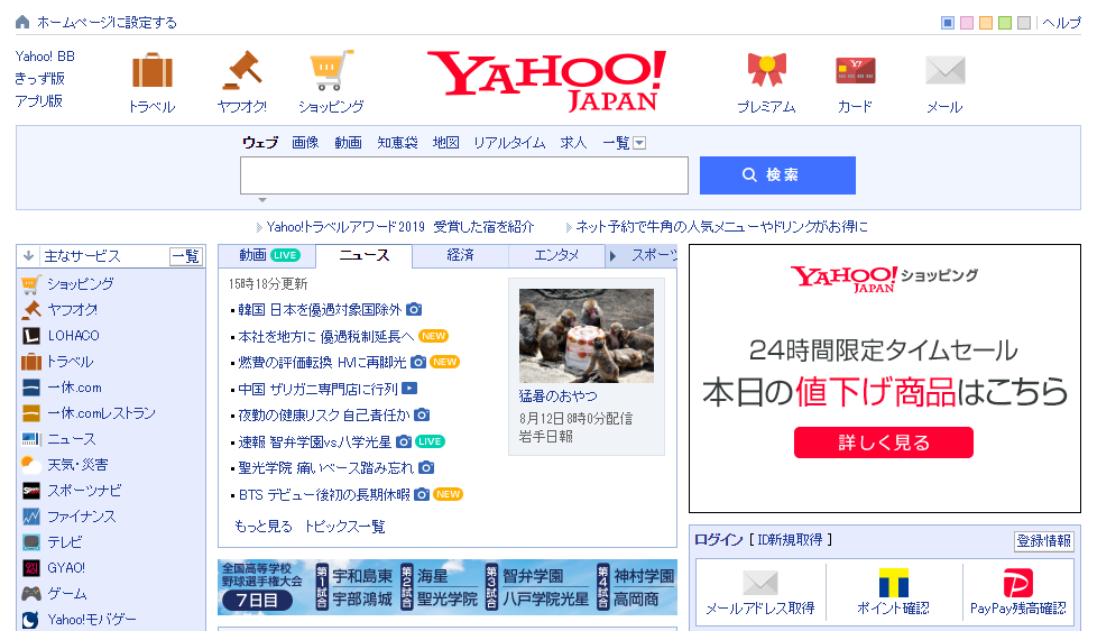This screenshot has height=636, width=1096.
Task: Click the 詳しく見る red button
Action: click(x=884, y=442)
